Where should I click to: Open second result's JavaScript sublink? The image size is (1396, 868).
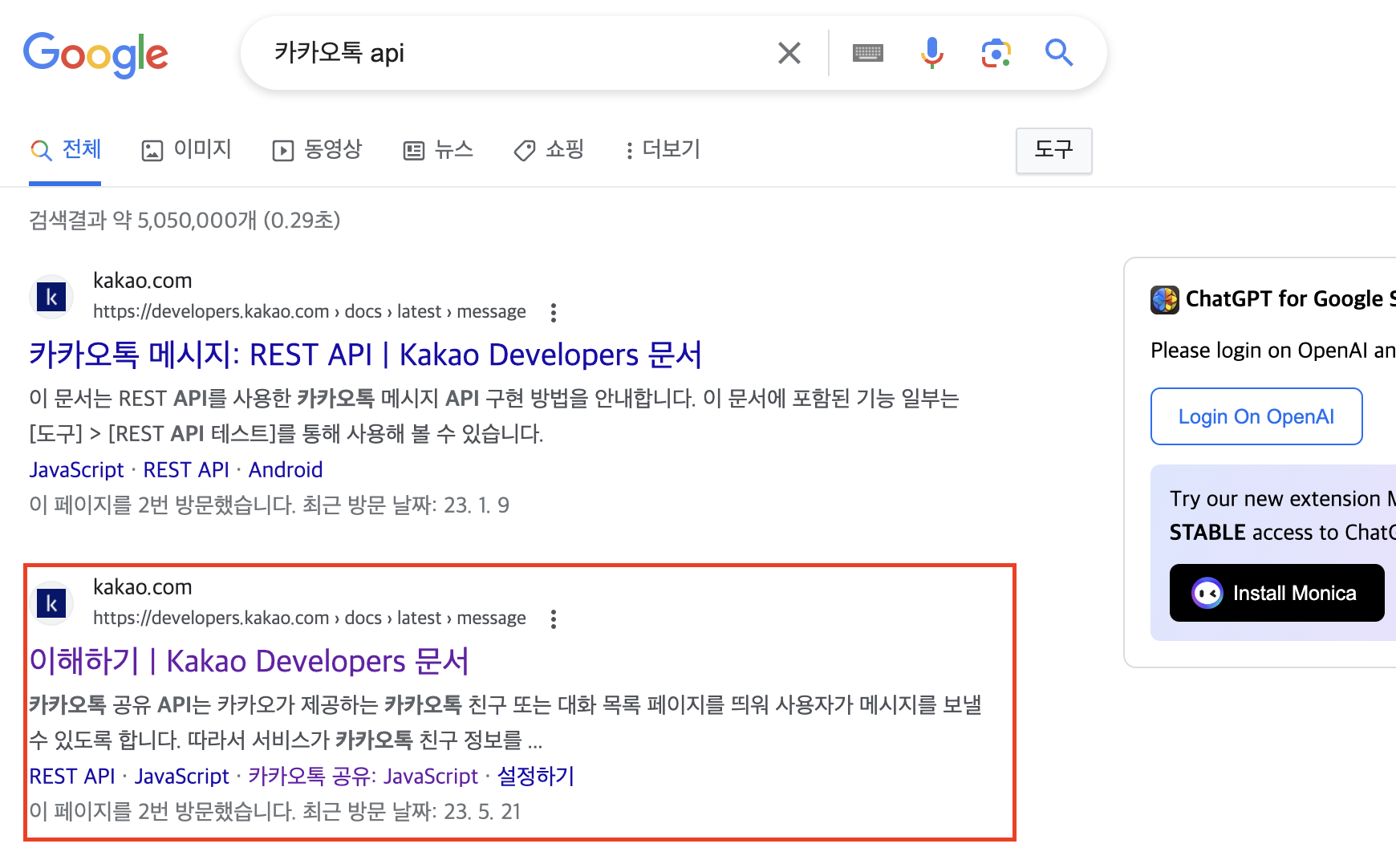click(x=182, y=777)
